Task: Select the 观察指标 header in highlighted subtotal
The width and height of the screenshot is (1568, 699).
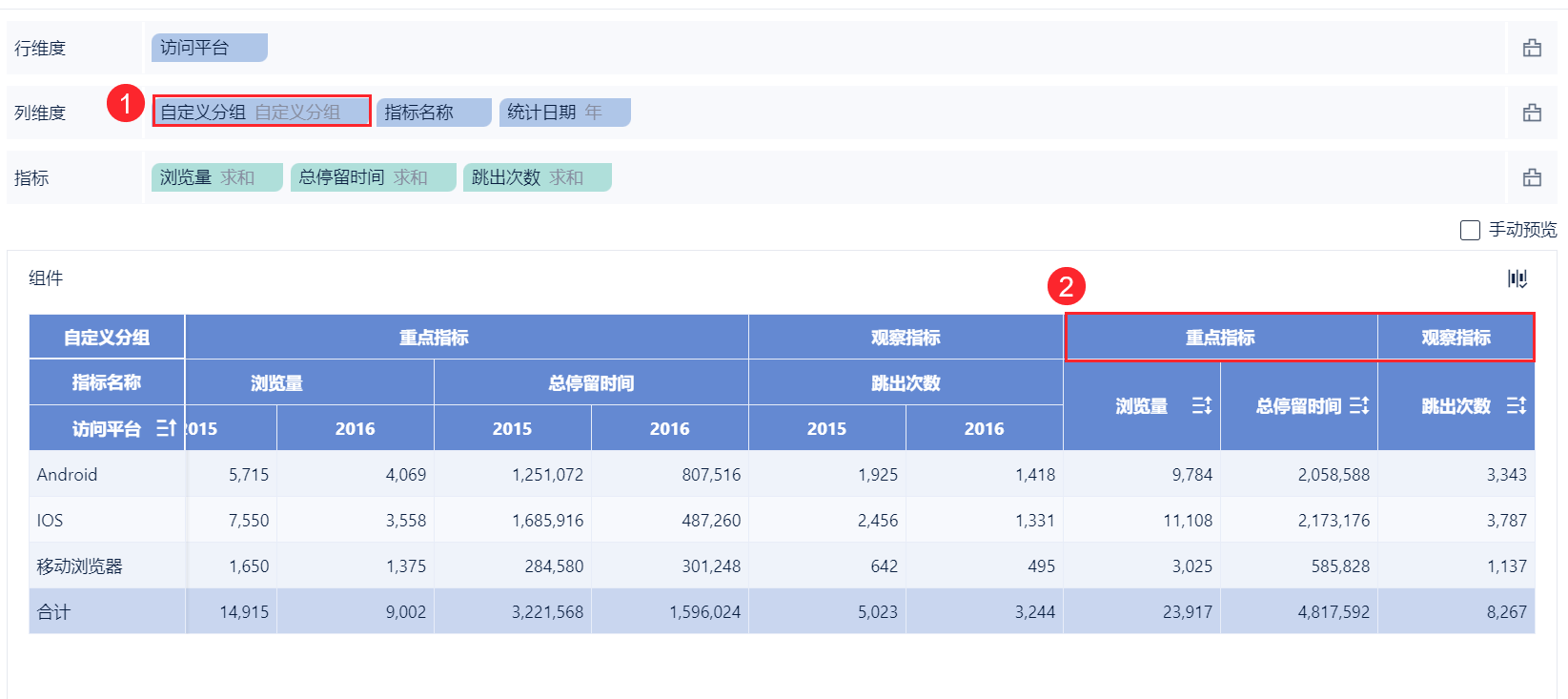Action: click(1456, 338)
